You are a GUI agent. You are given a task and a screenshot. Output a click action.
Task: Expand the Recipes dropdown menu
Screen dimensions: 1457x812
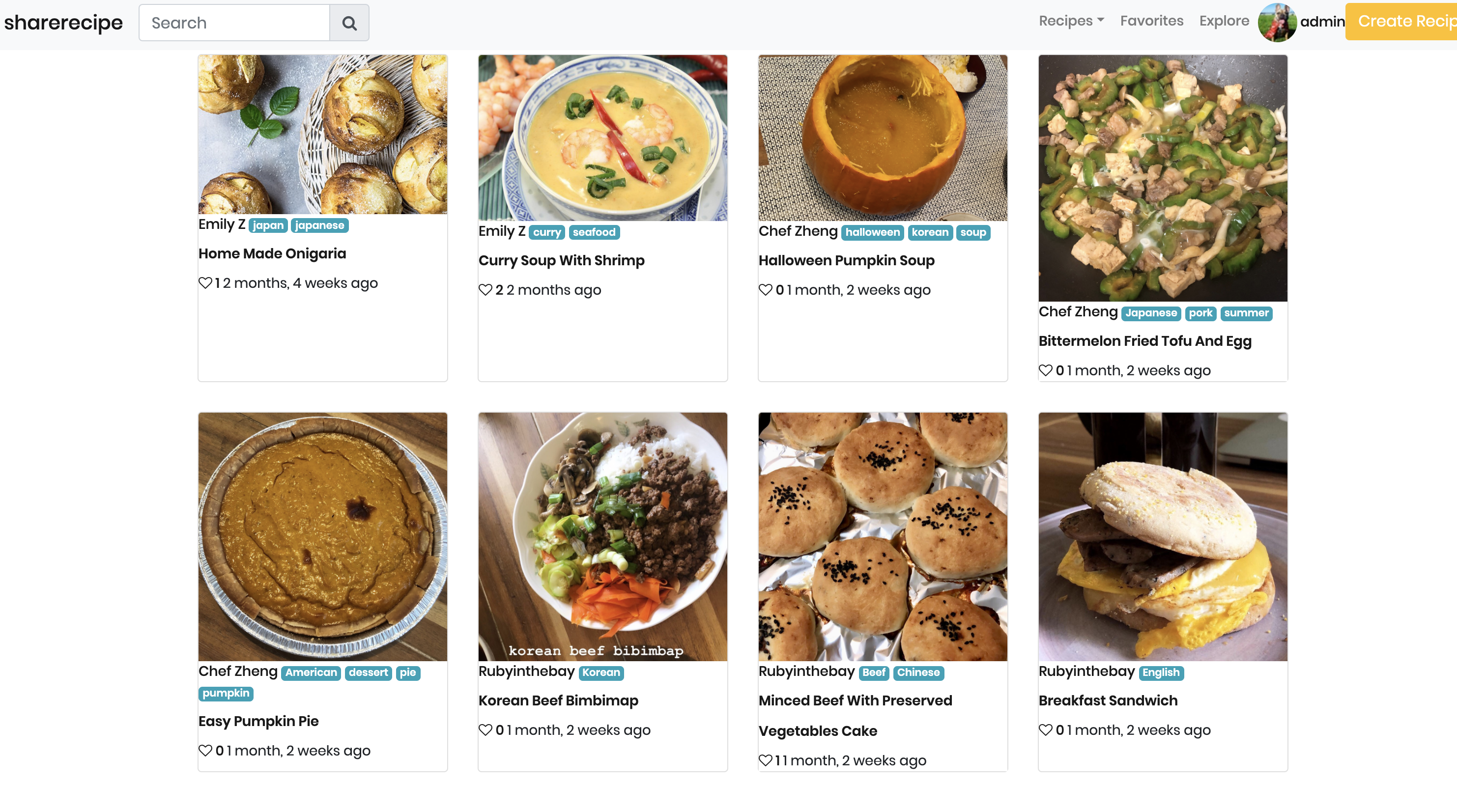1071,21
